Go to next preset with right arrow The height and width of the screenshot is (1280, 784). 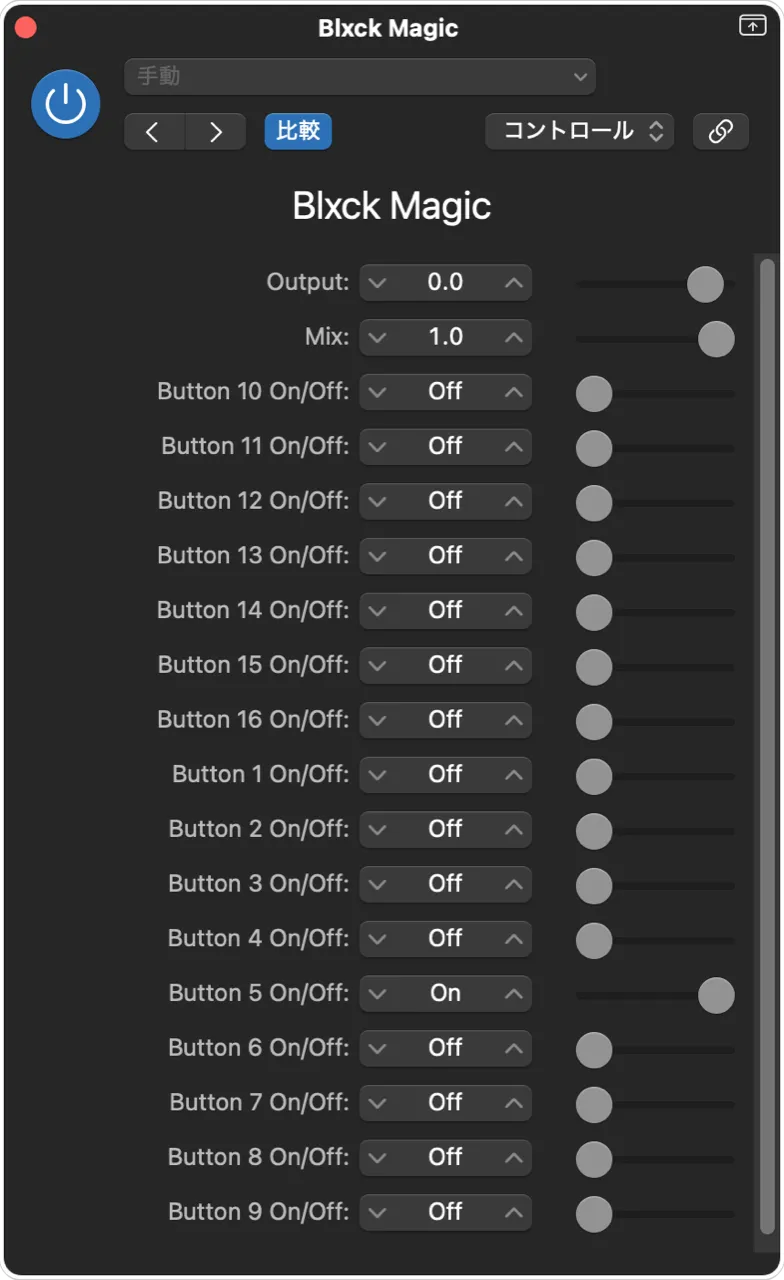click(215, 132)
